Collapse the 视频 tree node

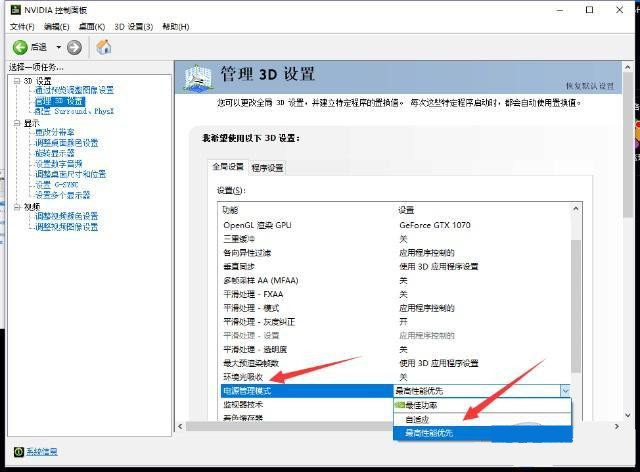click(x=17, y=207)
